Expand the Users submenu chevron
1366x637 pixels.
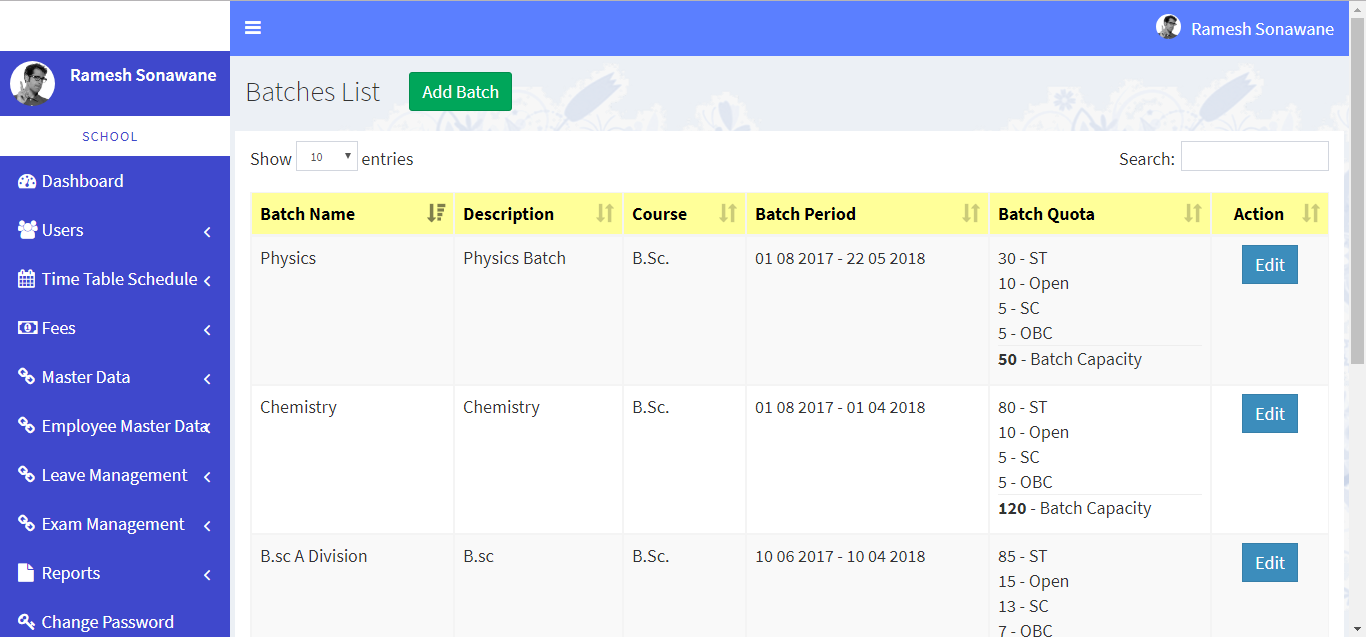click(x=207, y=231)
